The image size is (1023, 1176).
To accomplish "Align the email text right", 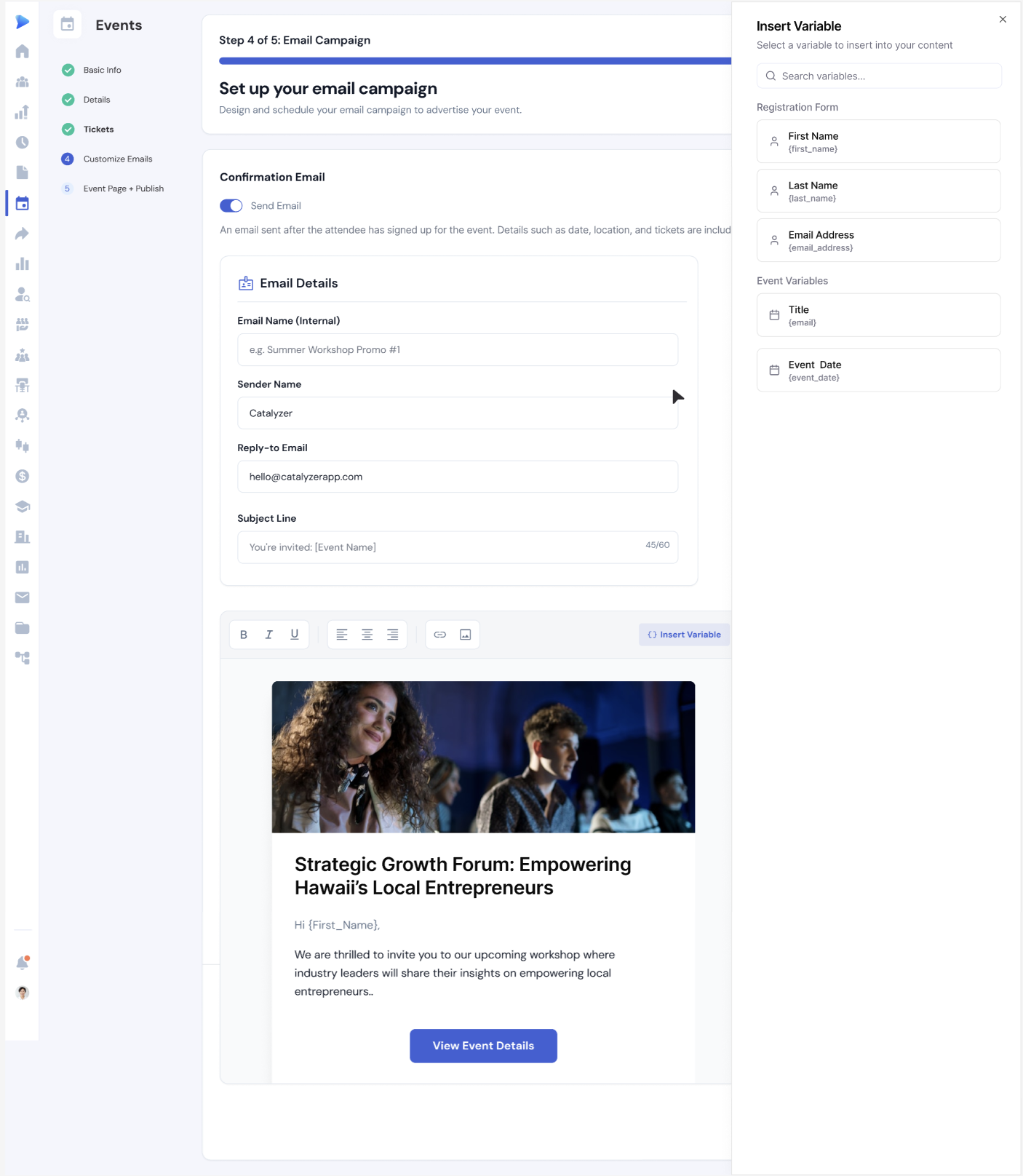I will pos(393,635).
